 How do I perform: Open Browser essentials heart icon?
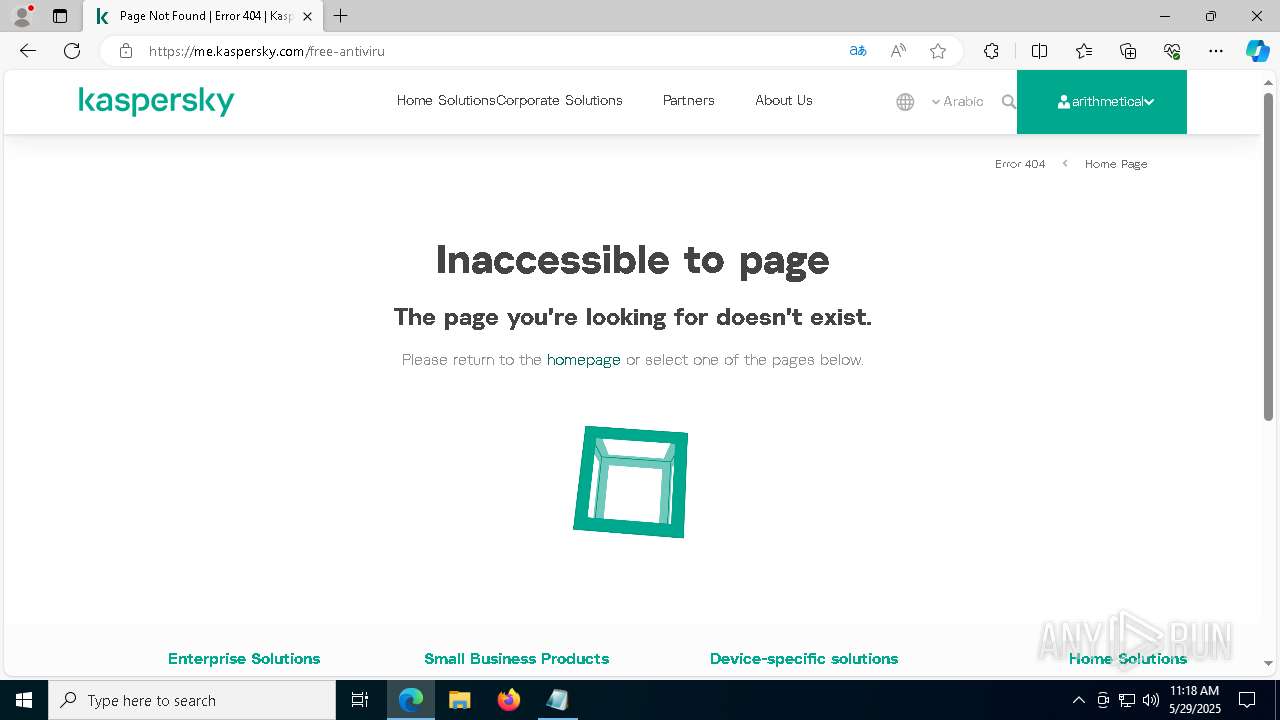1172,51
